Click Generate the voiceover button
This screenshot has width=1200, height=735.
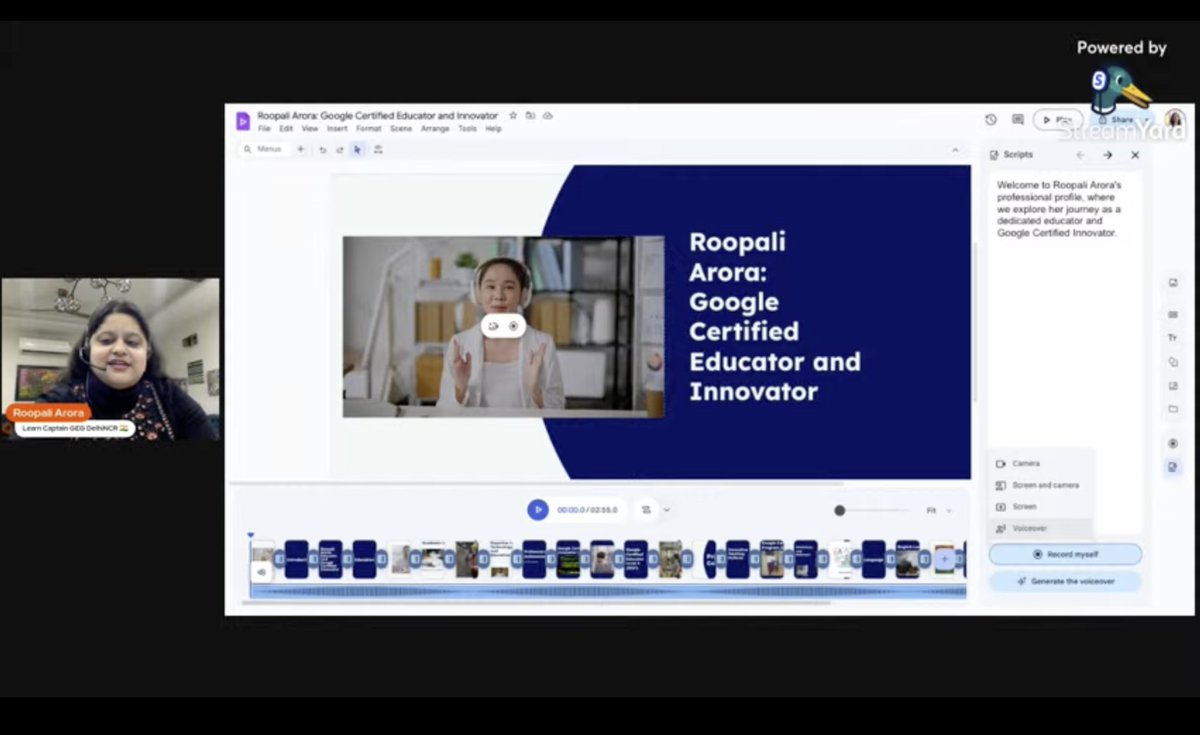(1065, 581)
